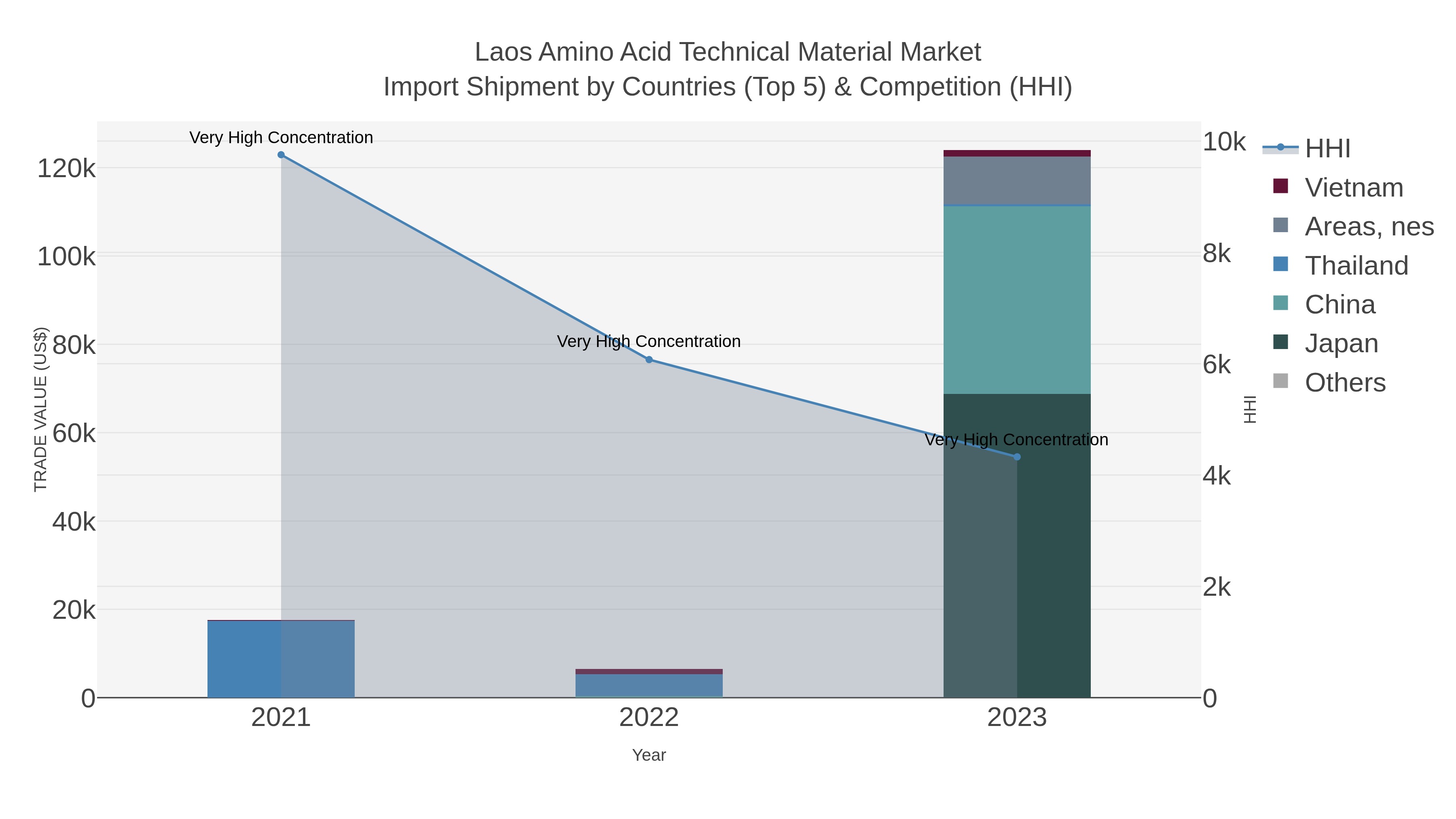Screen dimensions: 1456x819
Task: Click the 2021 x-axis label
Action: [x=281, y=718]
